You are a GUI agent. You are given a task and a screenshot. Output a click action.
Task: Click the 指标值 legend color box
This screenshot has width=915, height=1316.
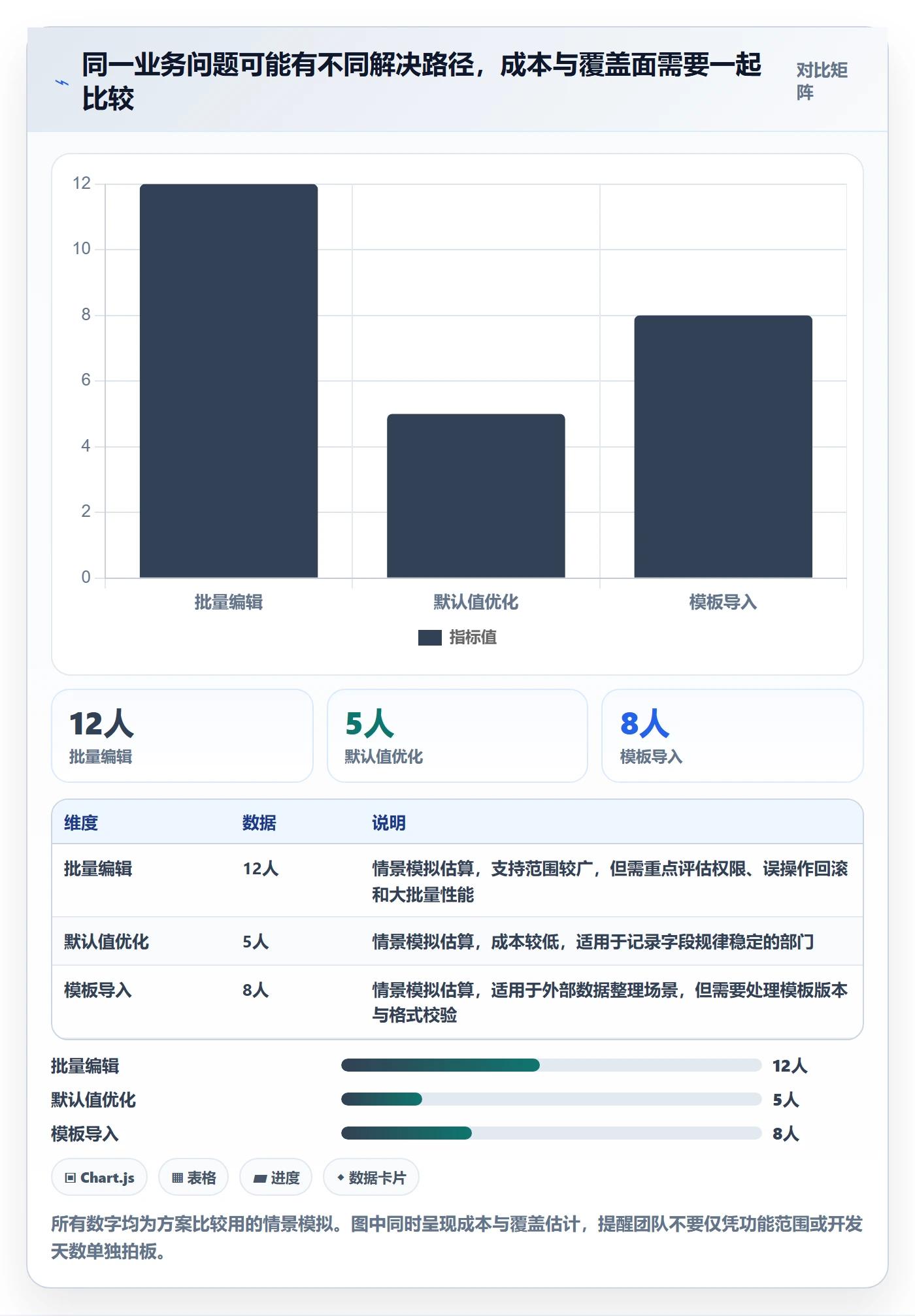[430, 638]
